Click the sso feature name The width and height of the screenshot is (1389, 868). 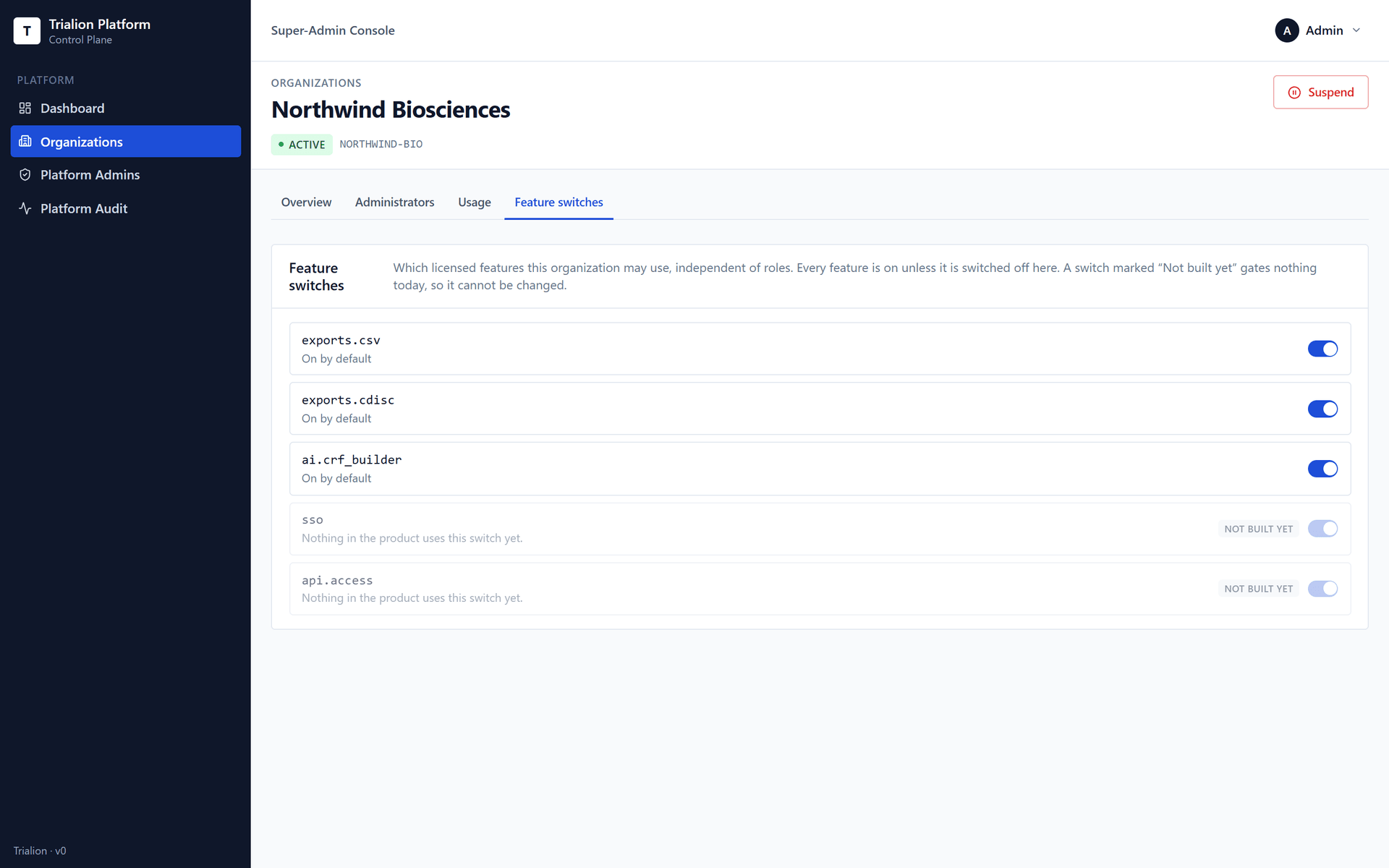[313, 520]
